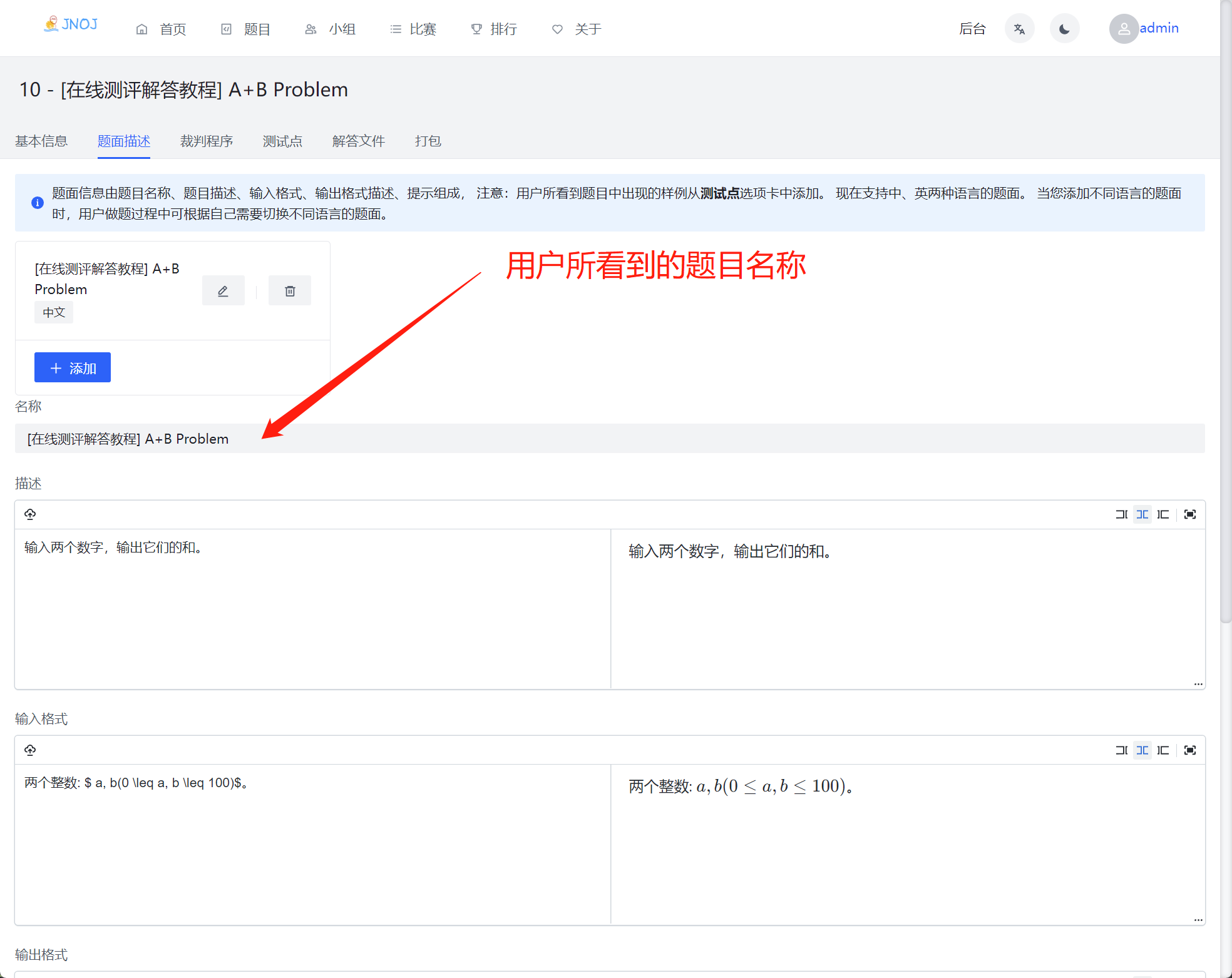Open the 小组 groups menu item
This screenshot has height=978, width=1232.
[x=331, y=29]
